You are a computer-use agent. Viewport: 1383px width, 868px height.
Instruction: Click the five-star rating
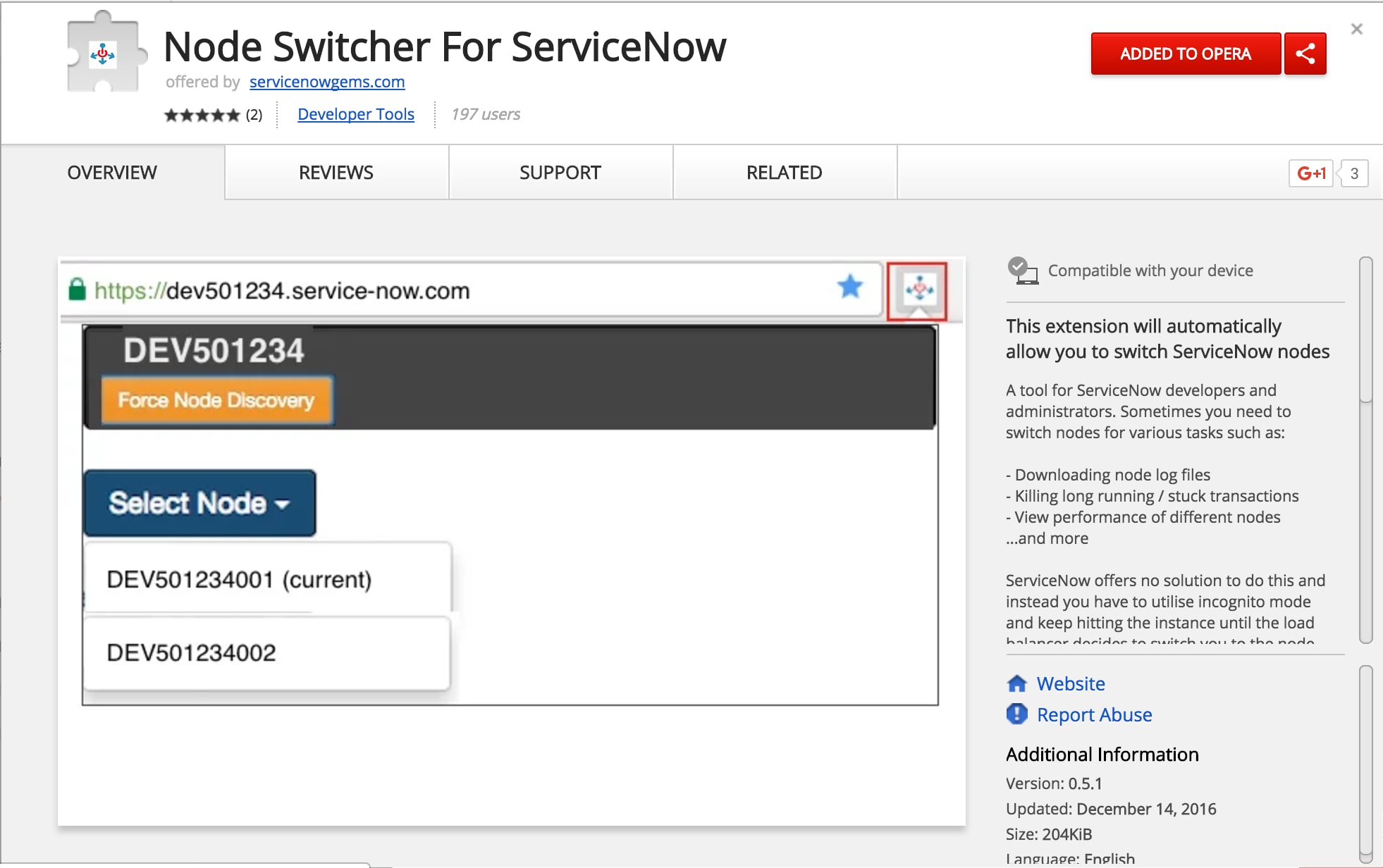coord(202,115)
